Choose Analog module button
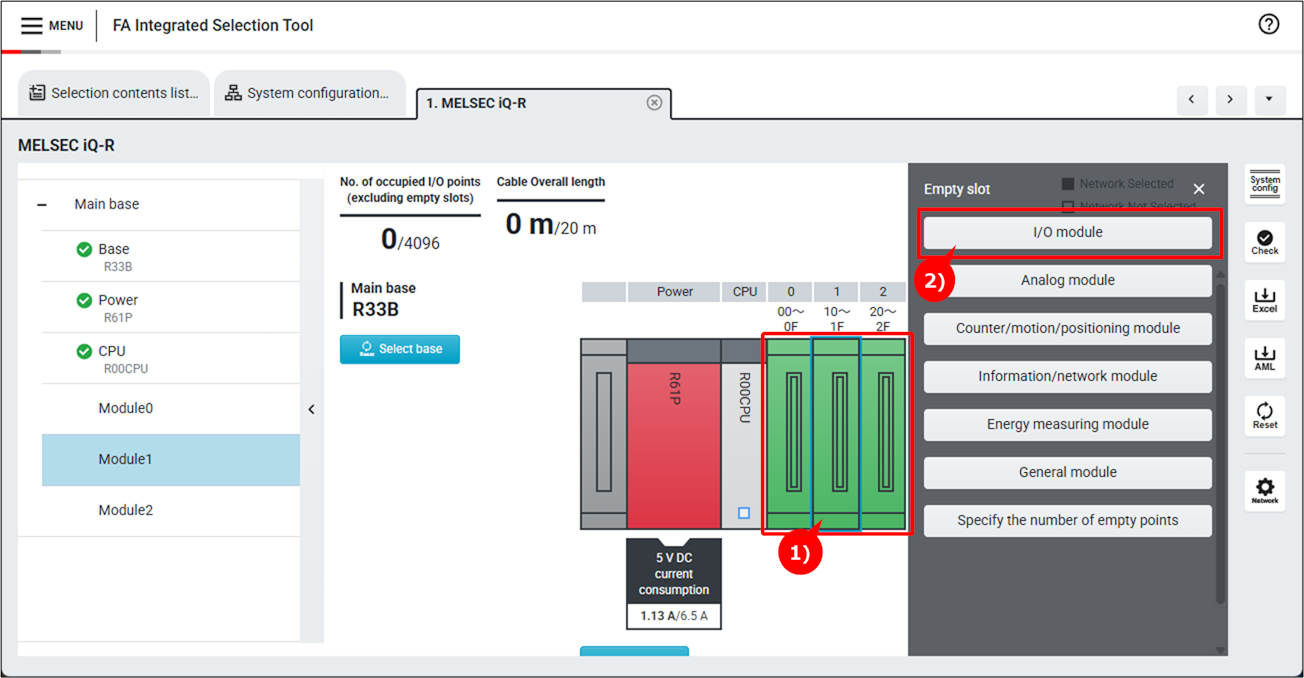Viewport: 1304px width, 678px height. (1068, 280)
